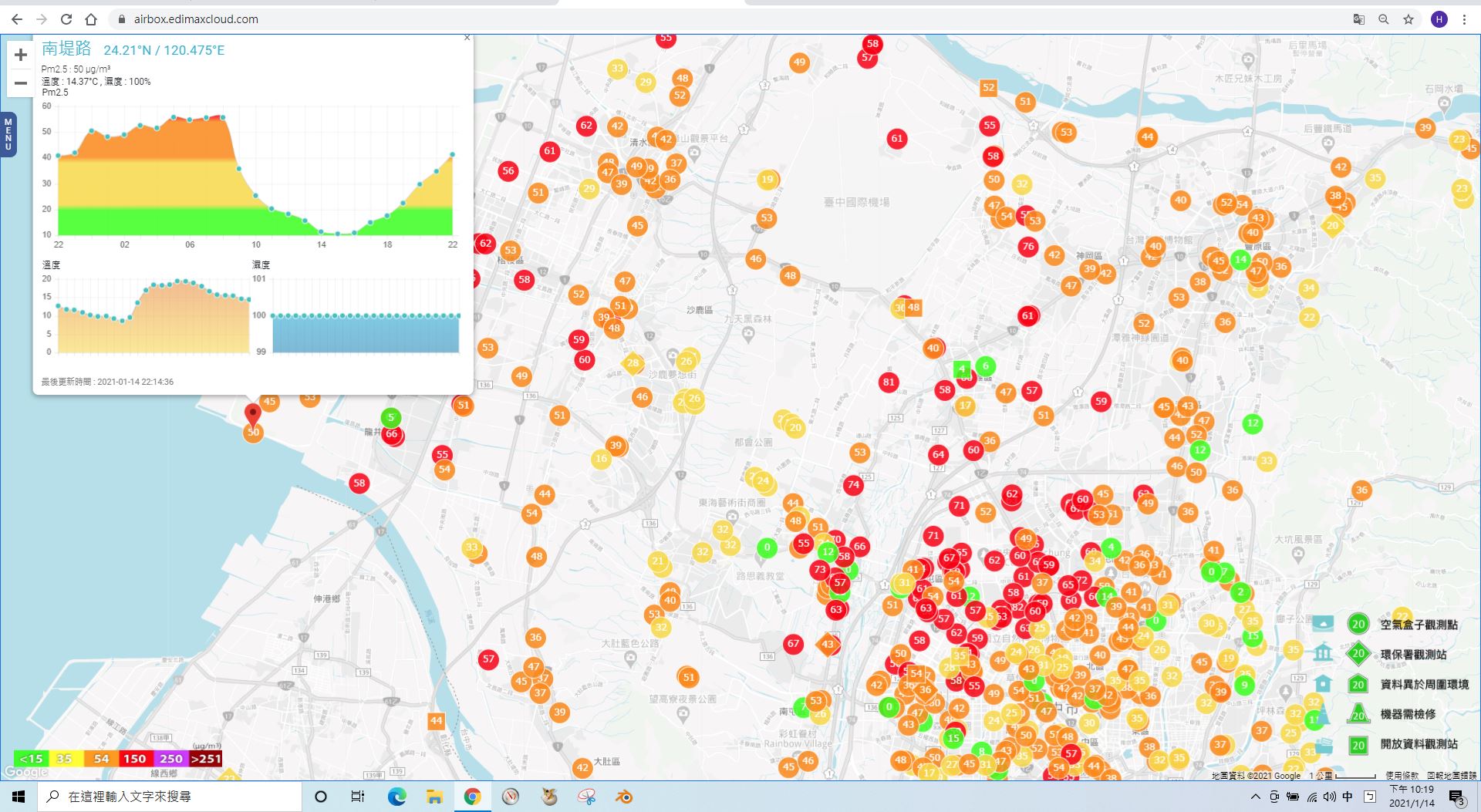Select the orange 50 marker under the pin
The image size is (1481, 812).
(x=253, y=433)
